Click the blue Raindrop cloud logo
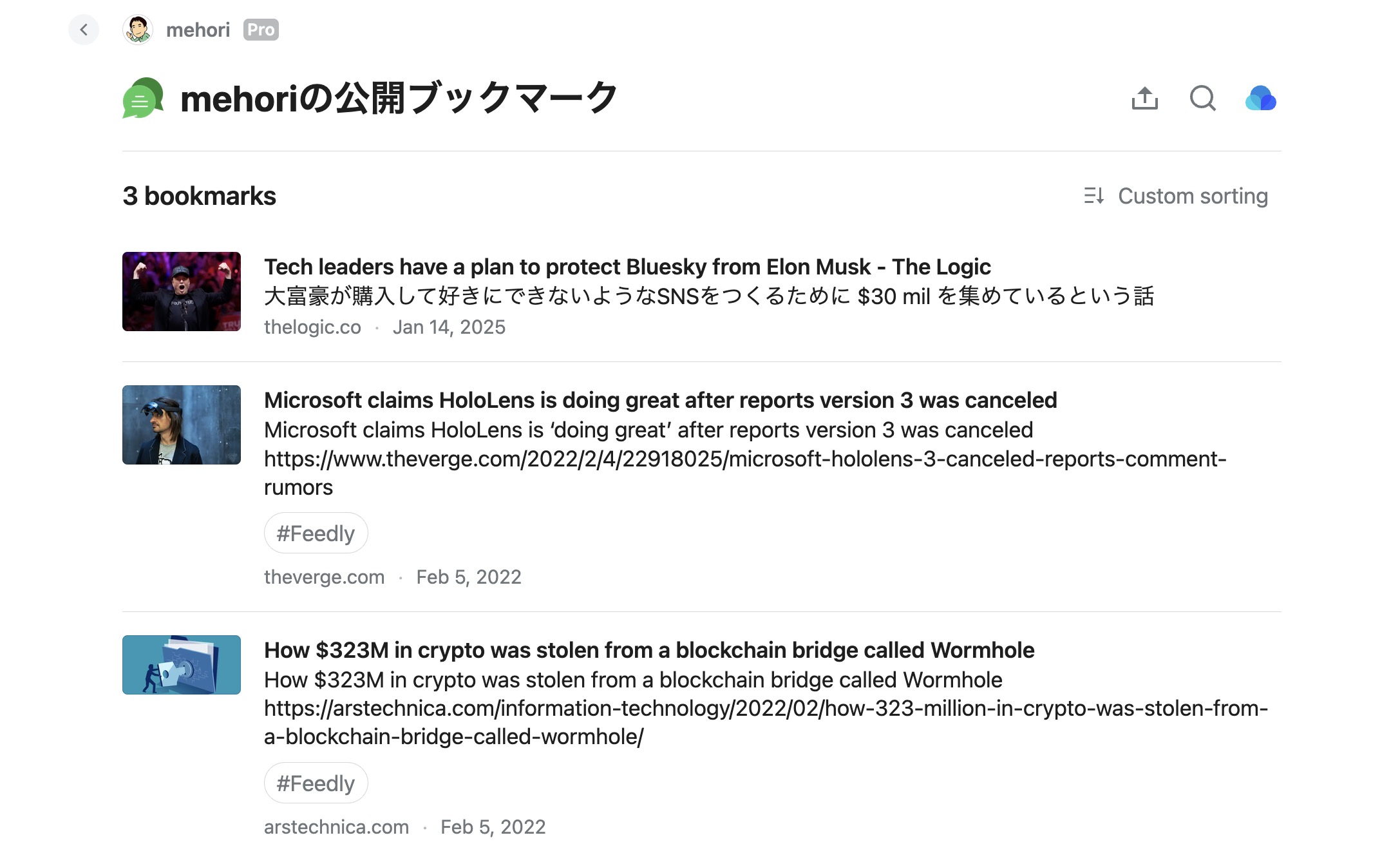This screenshot has width=1400, height=853. (x=1260, y=99)
